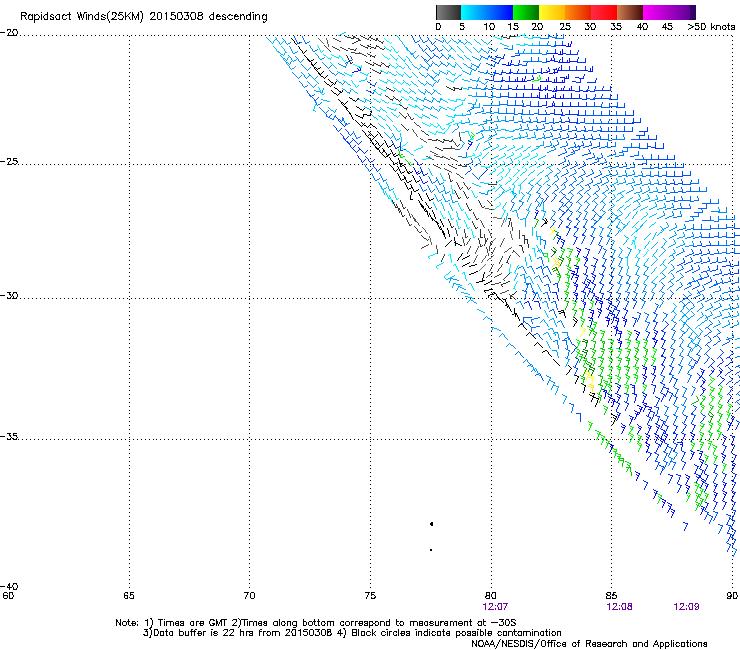Image resolution: width=740 pixels, height=650 pixels.
Task: Click the 'Data buffer is 22 hrs' note line
Action: pyautogui.click(x=352, y=633)
